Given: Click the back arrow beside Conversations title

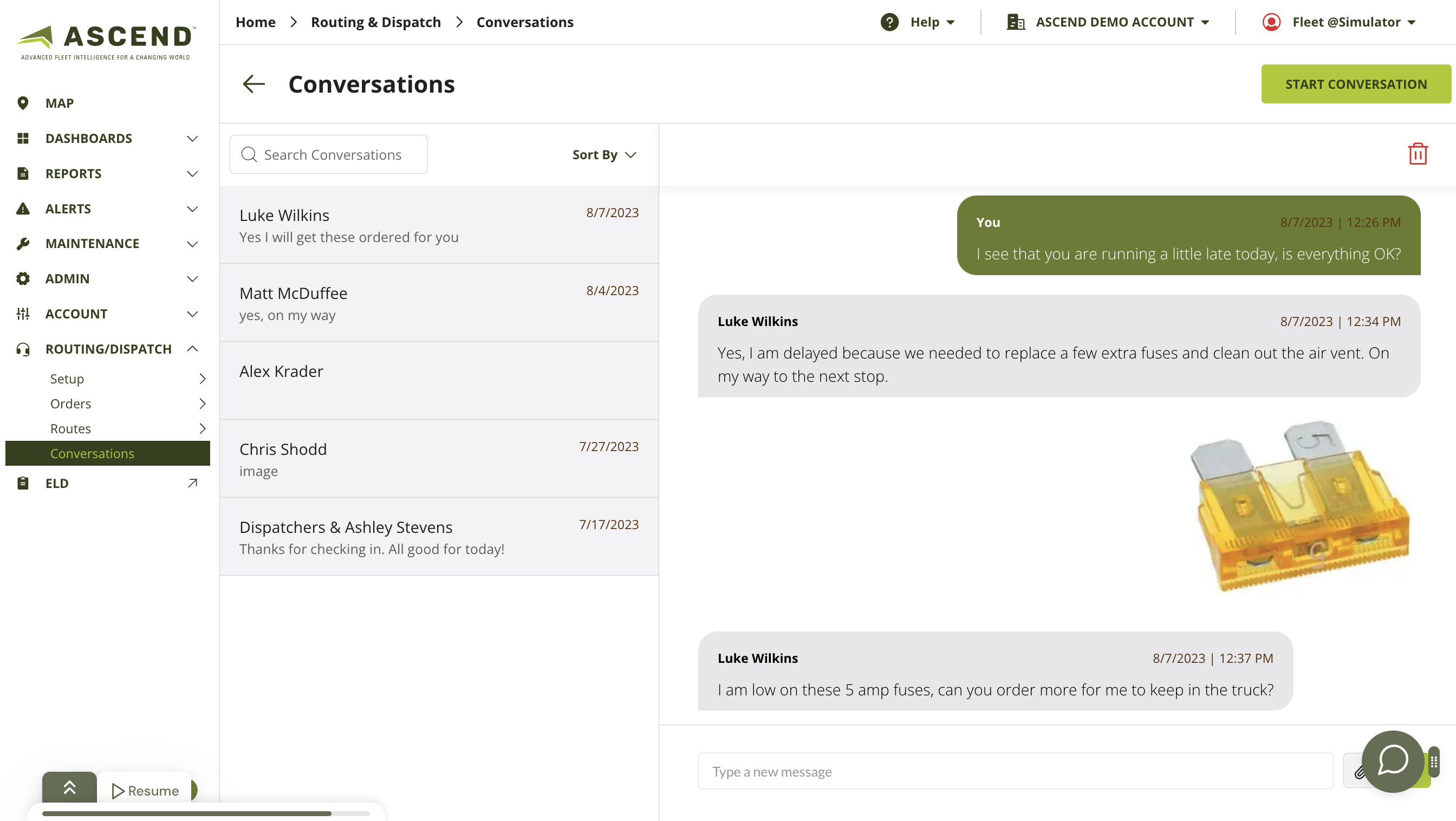Looking at the screenshot, I should coord(254,84).
